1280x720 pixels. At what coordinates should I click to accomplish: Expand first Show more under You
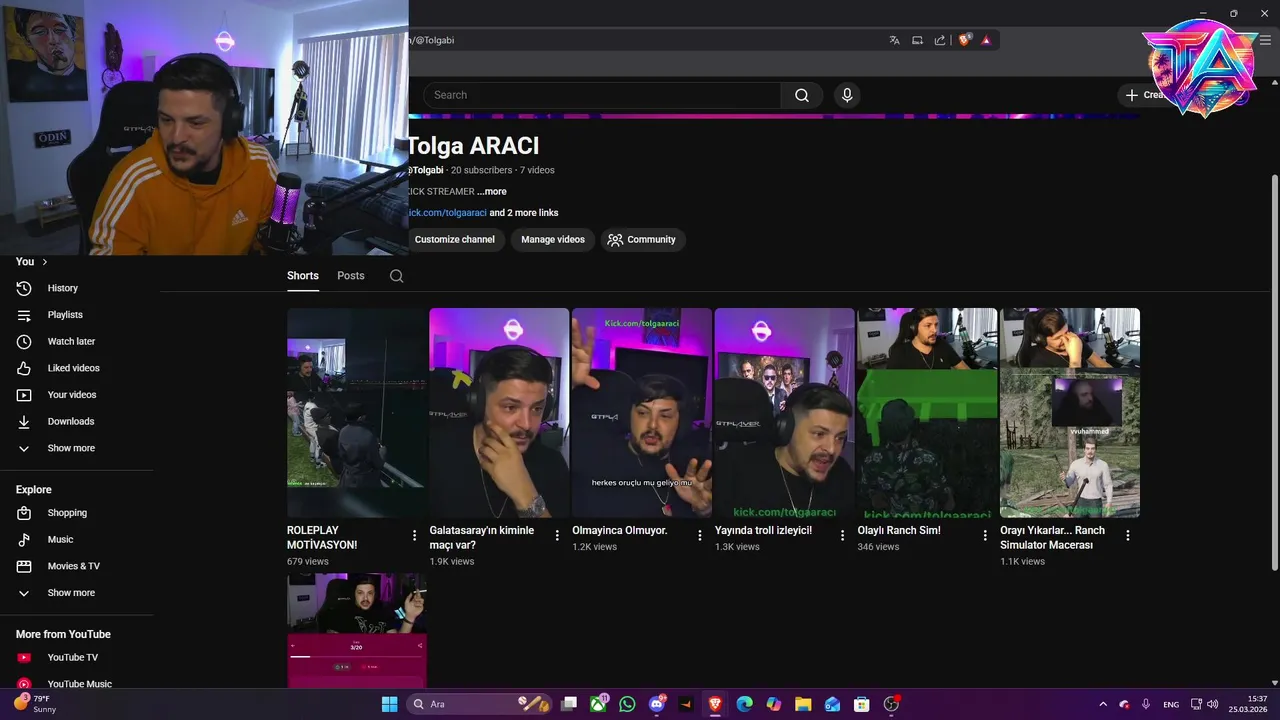point(71,449)
